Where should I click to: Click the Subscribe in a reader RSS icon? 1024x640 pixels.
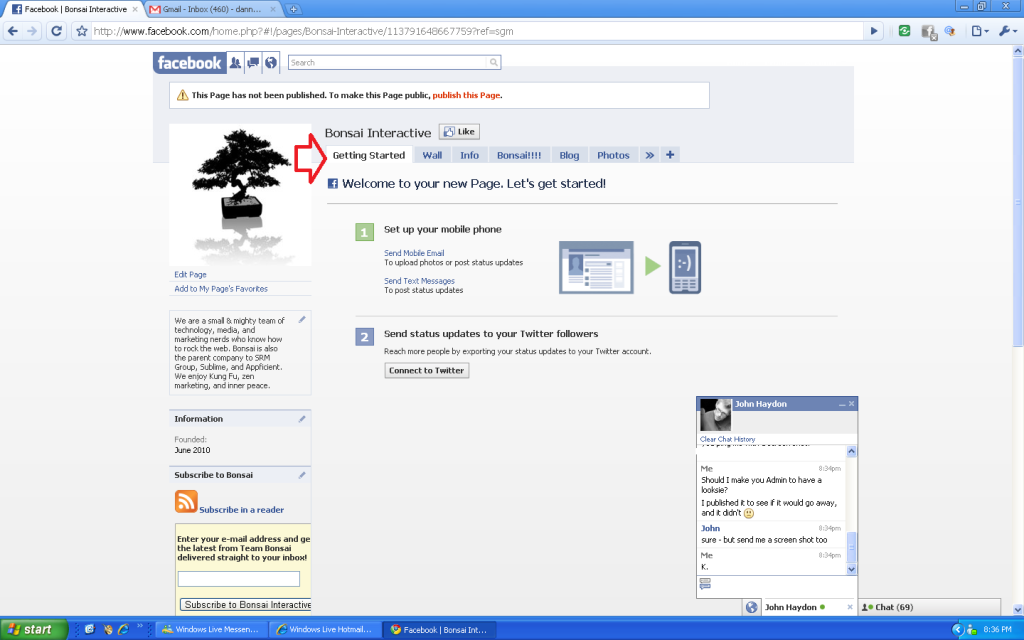(184, 502)
